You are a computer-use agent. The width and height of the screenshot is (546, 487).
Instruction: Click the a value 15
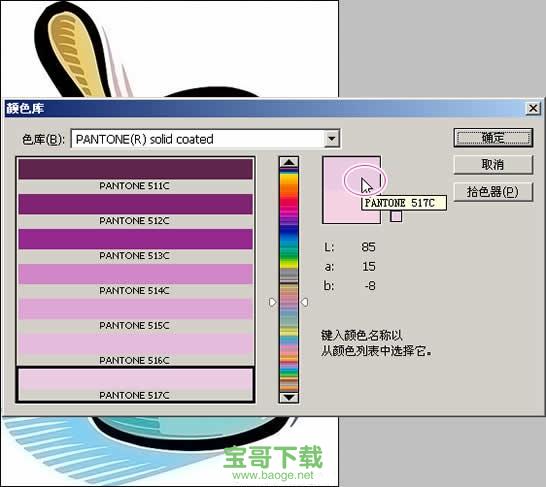pos(369,267)
